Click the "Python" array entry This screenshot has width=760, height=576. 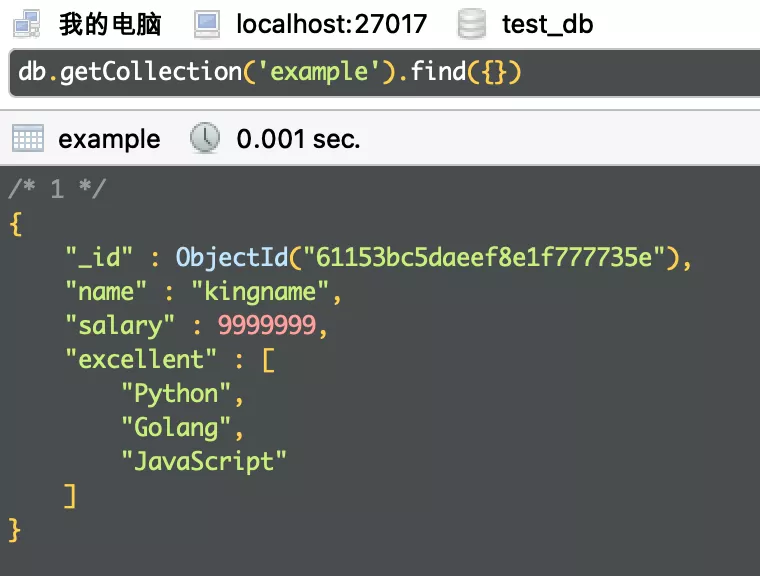click(177, 393)
